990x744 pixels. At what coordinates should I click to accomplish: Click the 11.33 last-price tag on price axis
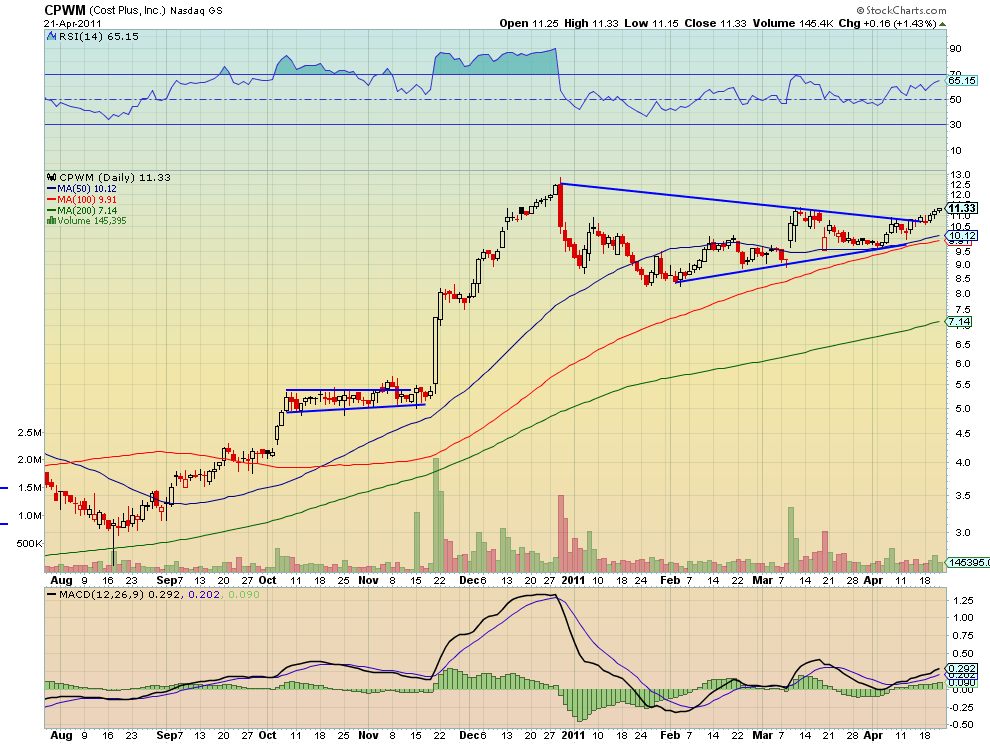(962, 208)
